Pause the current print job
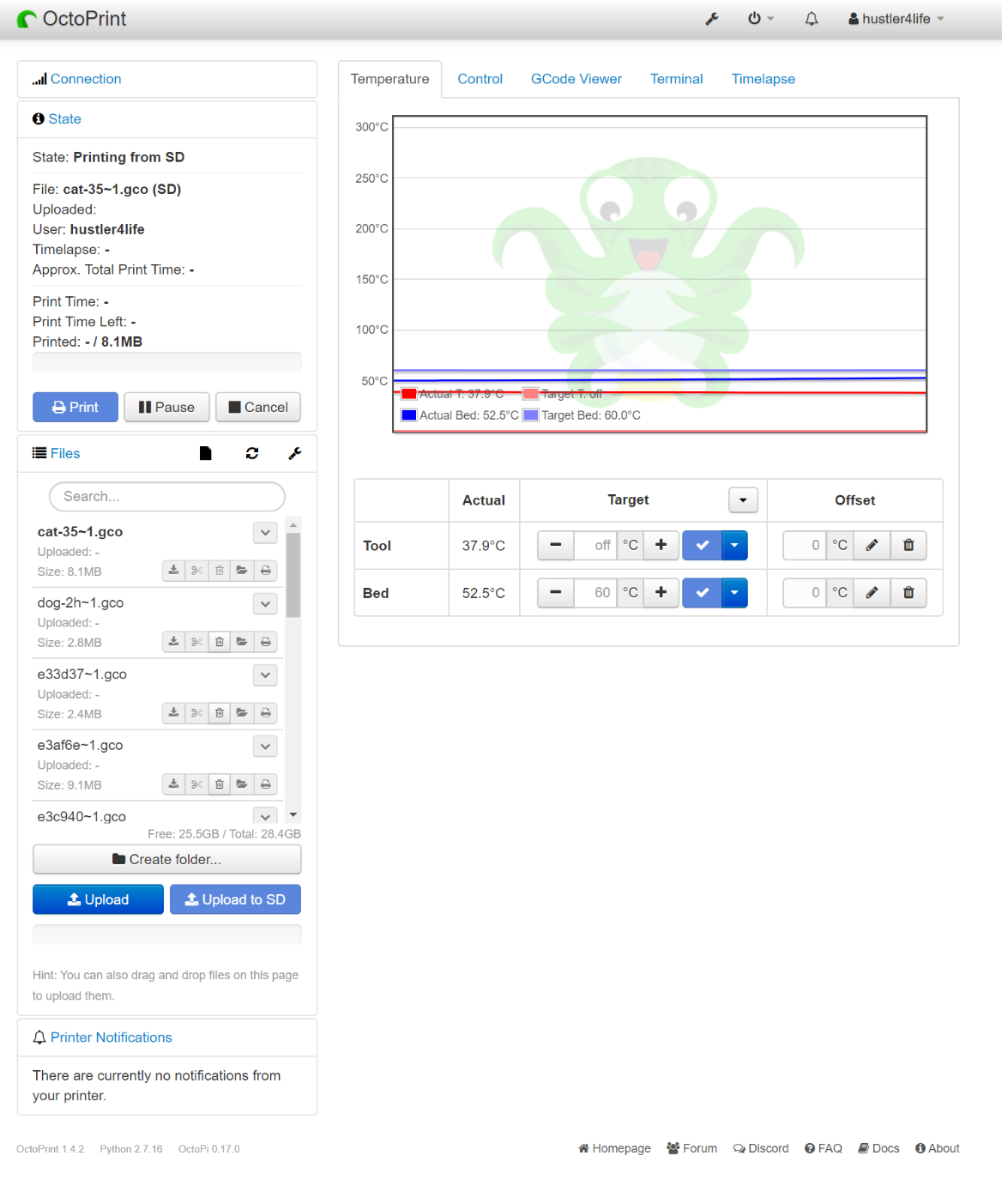The height and width of the screenshot is (1204, 1002). click(167, 407)
